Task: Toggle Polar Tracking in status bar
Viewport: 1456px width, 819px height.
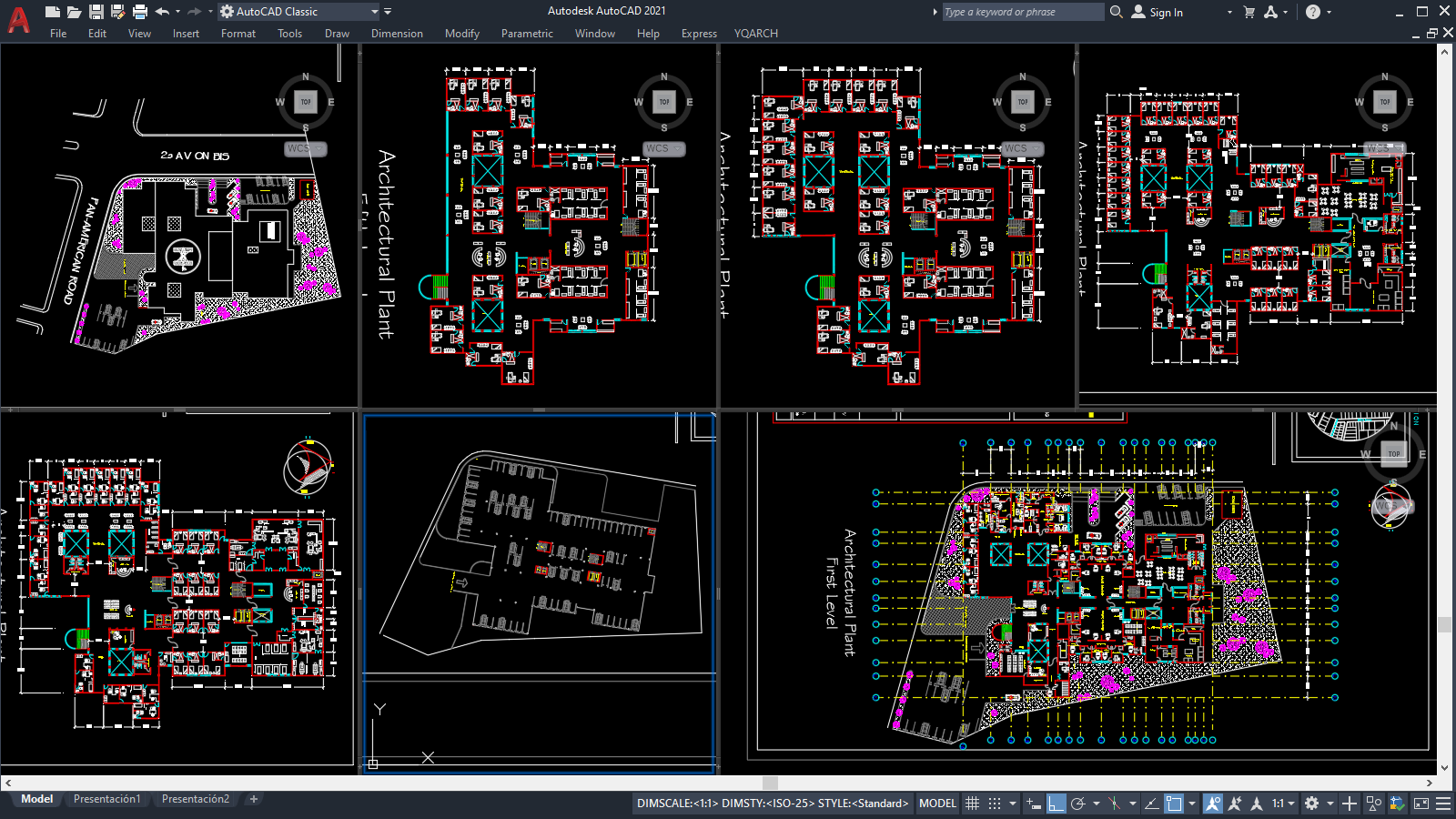Action: pyautogui.click(x=1078, y=804)
